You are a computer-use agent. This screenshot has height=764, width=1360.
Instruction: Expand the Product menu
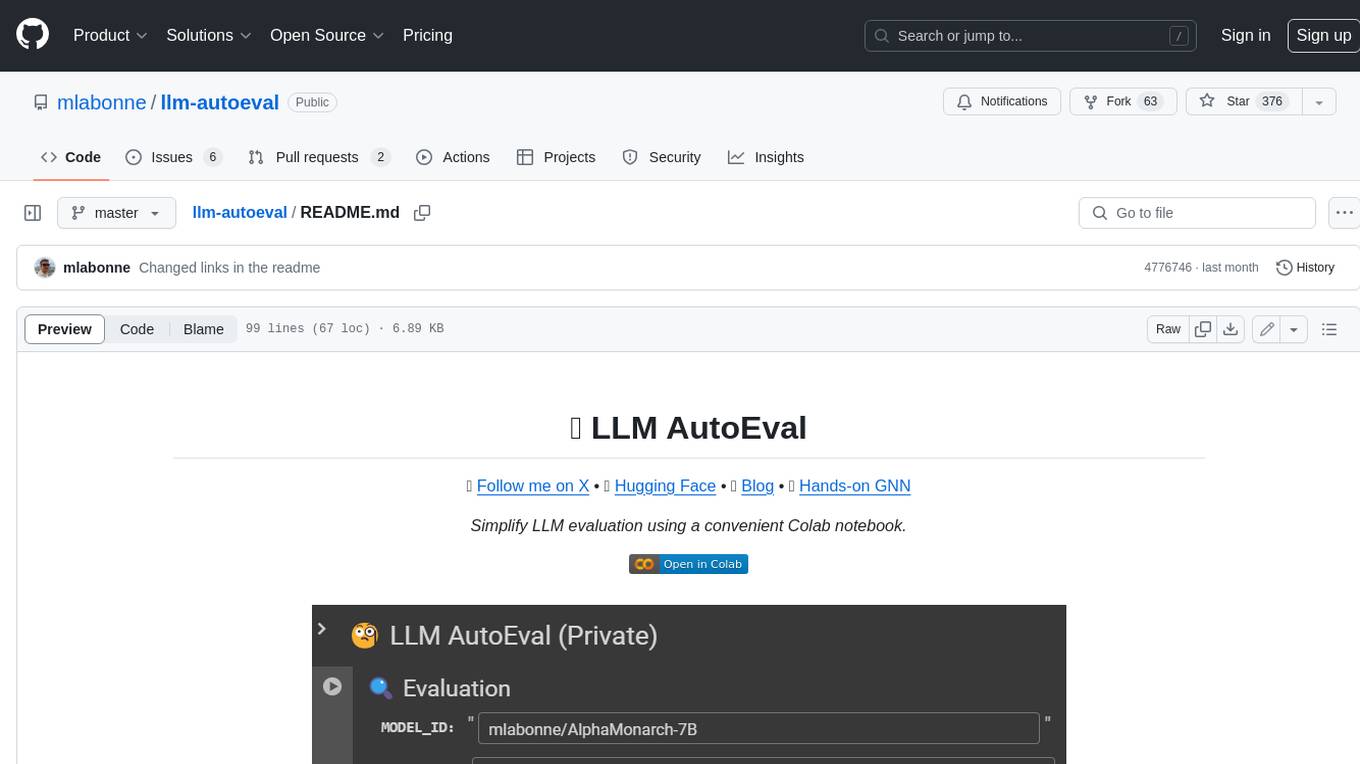coord(110,35)
